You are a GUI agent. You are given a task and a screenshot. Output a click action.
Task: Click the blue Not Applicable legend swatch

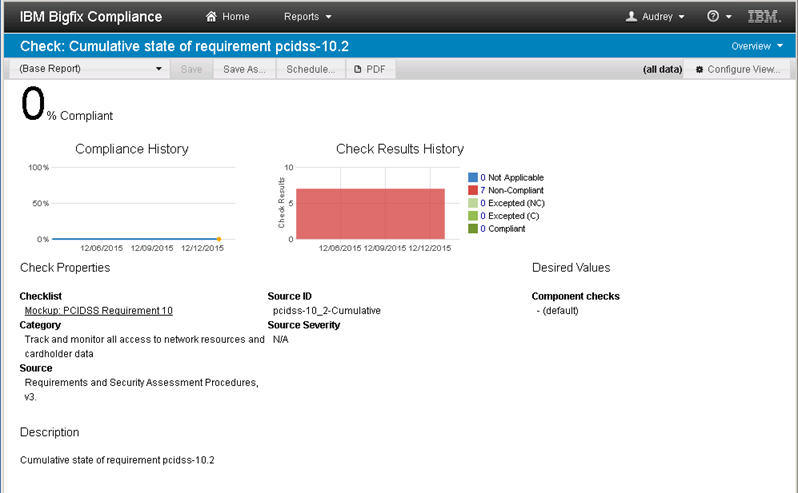(473, 178)
